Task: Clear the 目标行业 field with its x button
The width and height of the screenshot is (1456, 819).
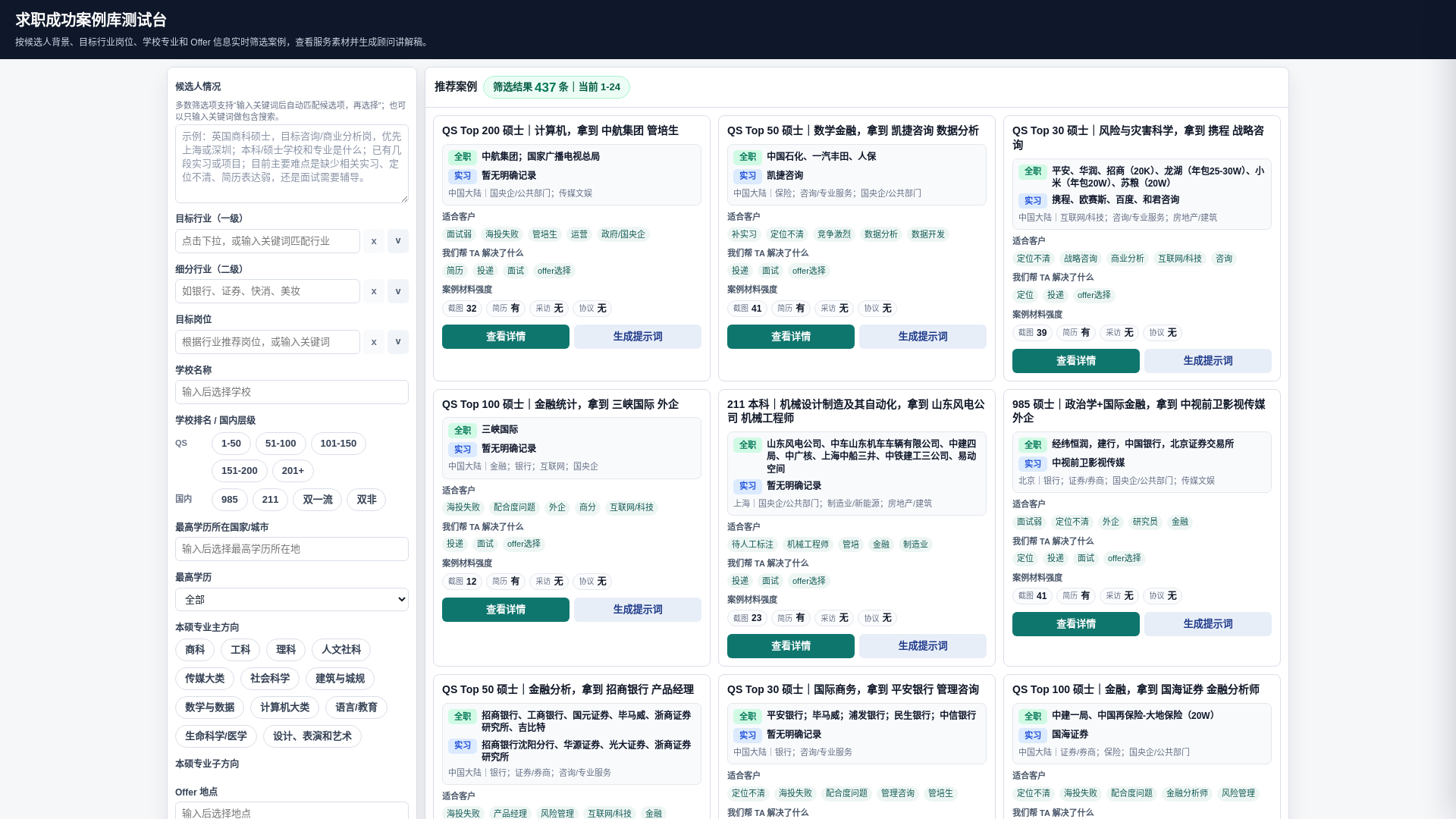Action: (x=373, y=241)
